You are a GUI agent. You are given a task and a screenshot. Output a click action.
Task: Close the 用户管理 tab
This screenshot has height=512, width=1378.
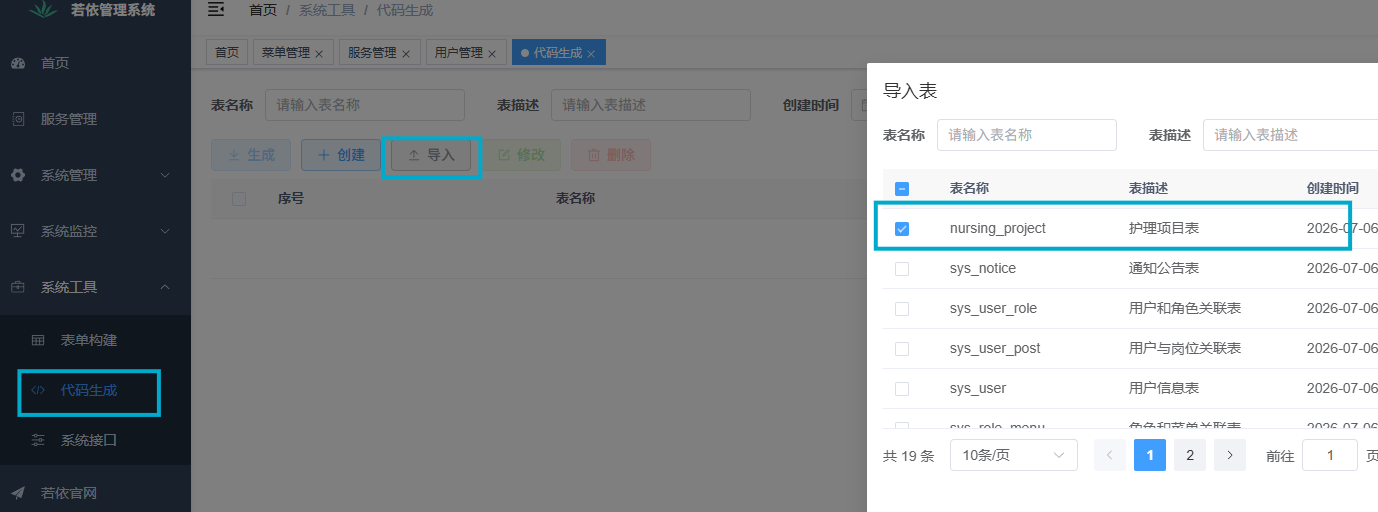(492, 54)
